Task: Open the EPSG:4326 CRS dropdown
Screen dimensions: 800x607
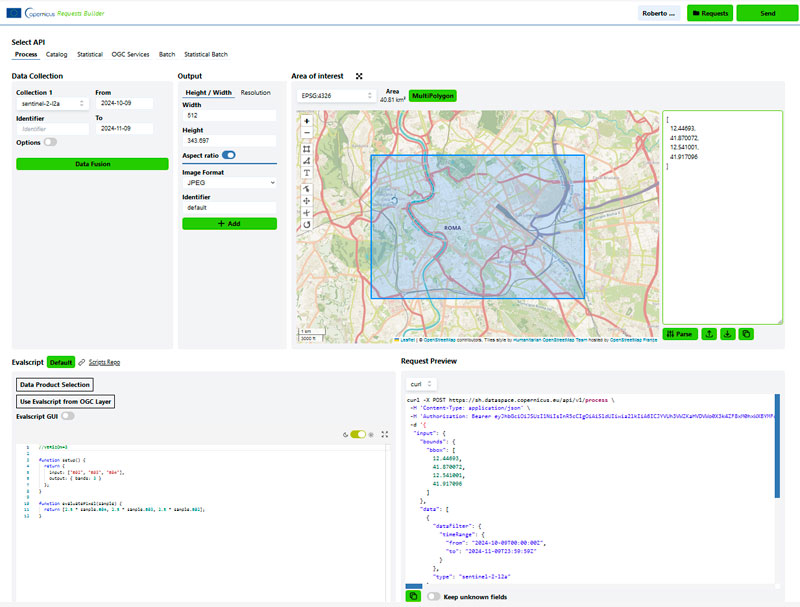Action: point(336,96)
